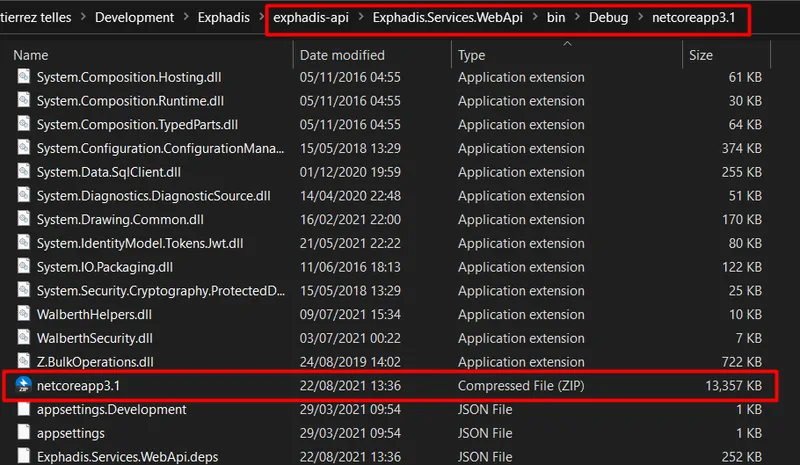Navigate to Exphadis folder in breadcrumb
The height and width of the screenshot is (465, 800).
(x=224, y=17)
